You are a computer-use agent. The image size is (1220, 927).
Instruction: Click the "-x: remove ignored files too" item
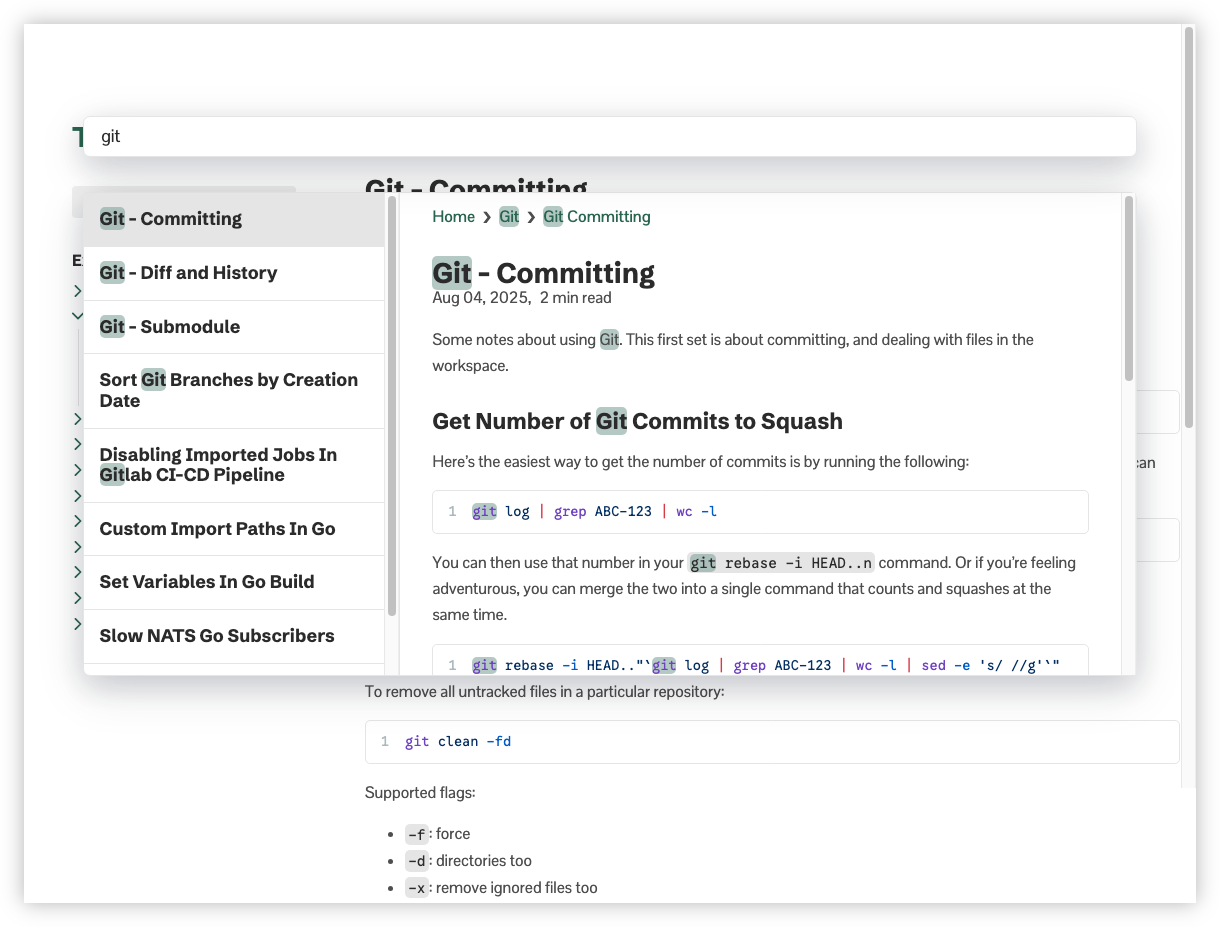coord(501,888)
